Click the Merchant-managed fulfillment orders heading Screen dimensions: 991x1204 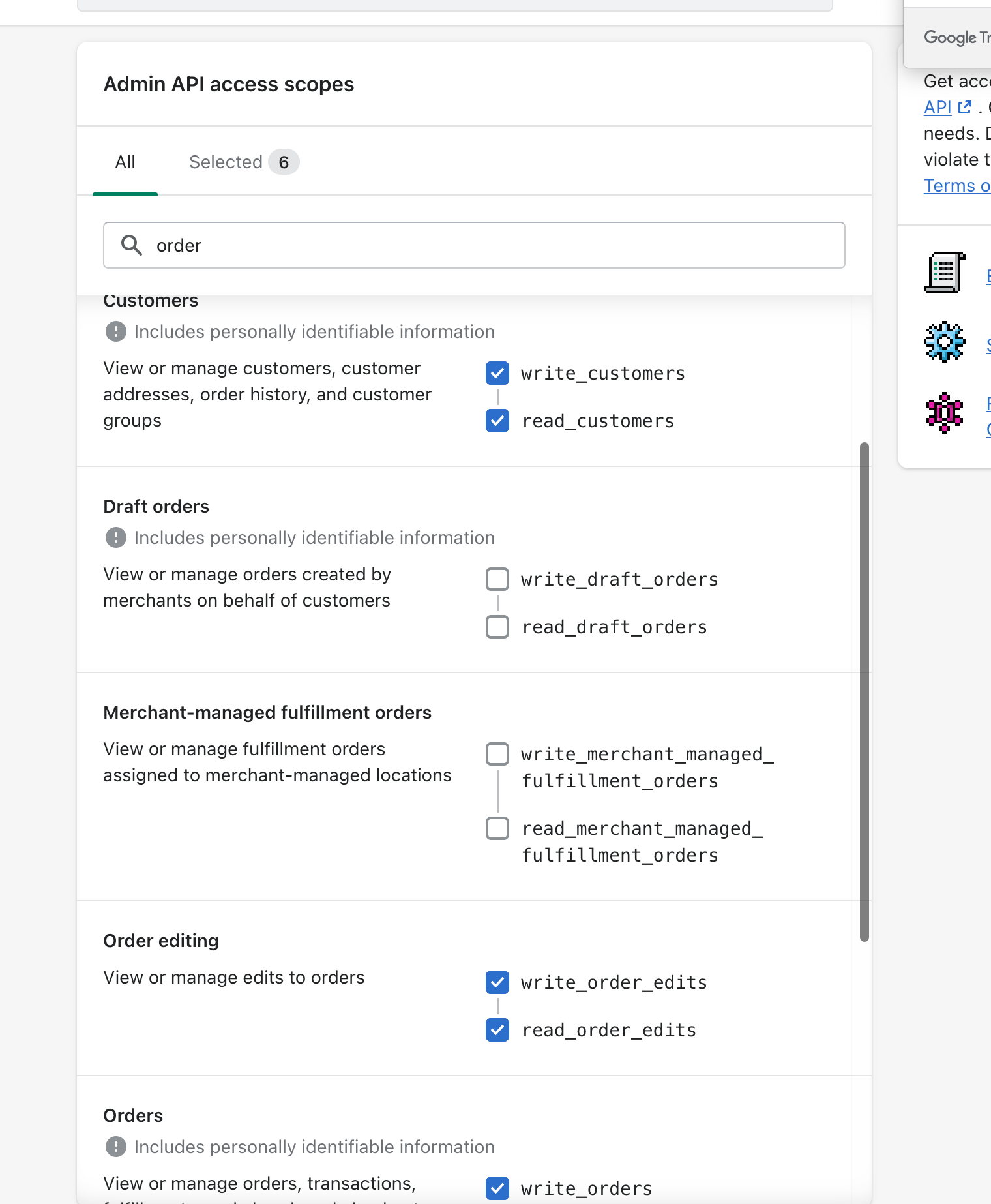(267, 712)
